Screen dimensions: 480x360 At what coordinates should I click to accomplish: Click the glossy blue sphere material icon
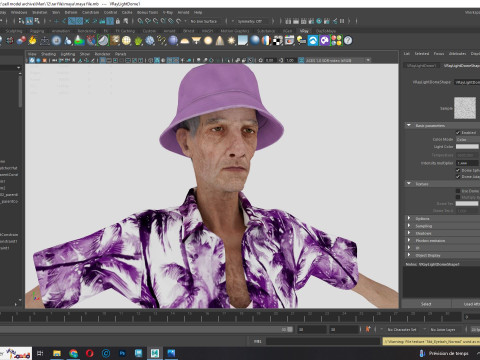[x=255, y=41]
